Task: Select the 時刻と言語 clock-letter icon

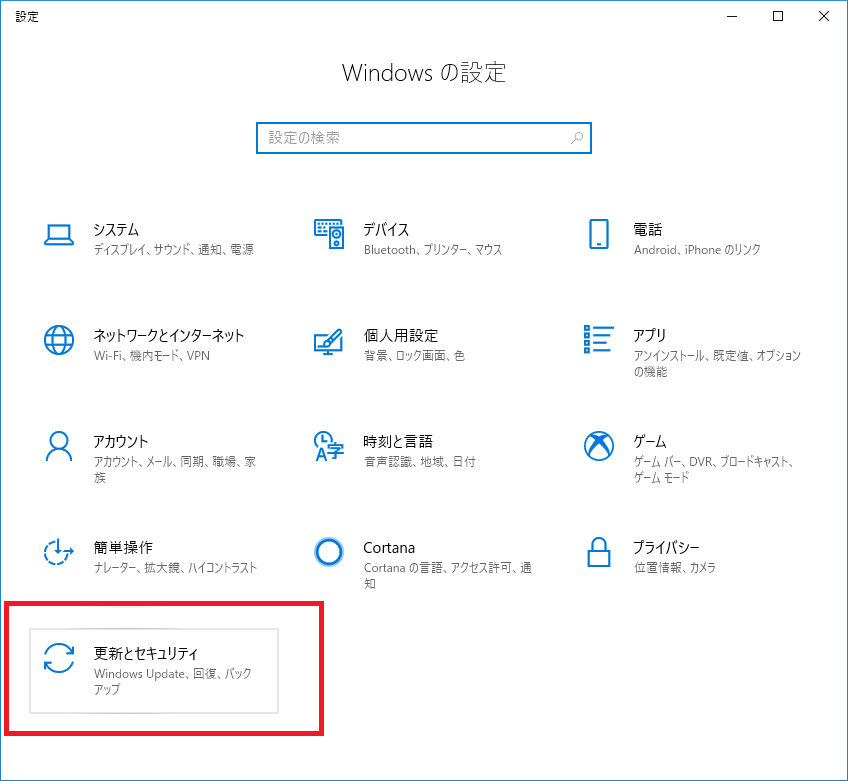Action: [329, 446]
